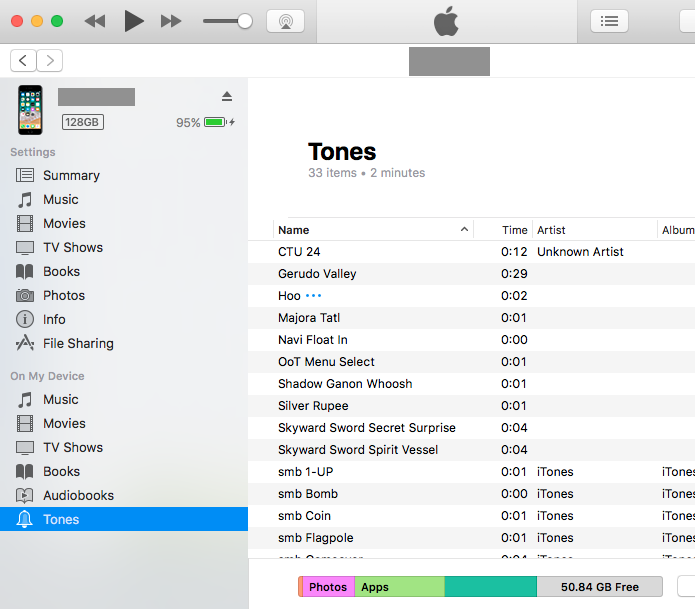Select Music under On My Device
The width and height of the screenshot is (695, 609).
pyautogui.click(x=60, y=399)
